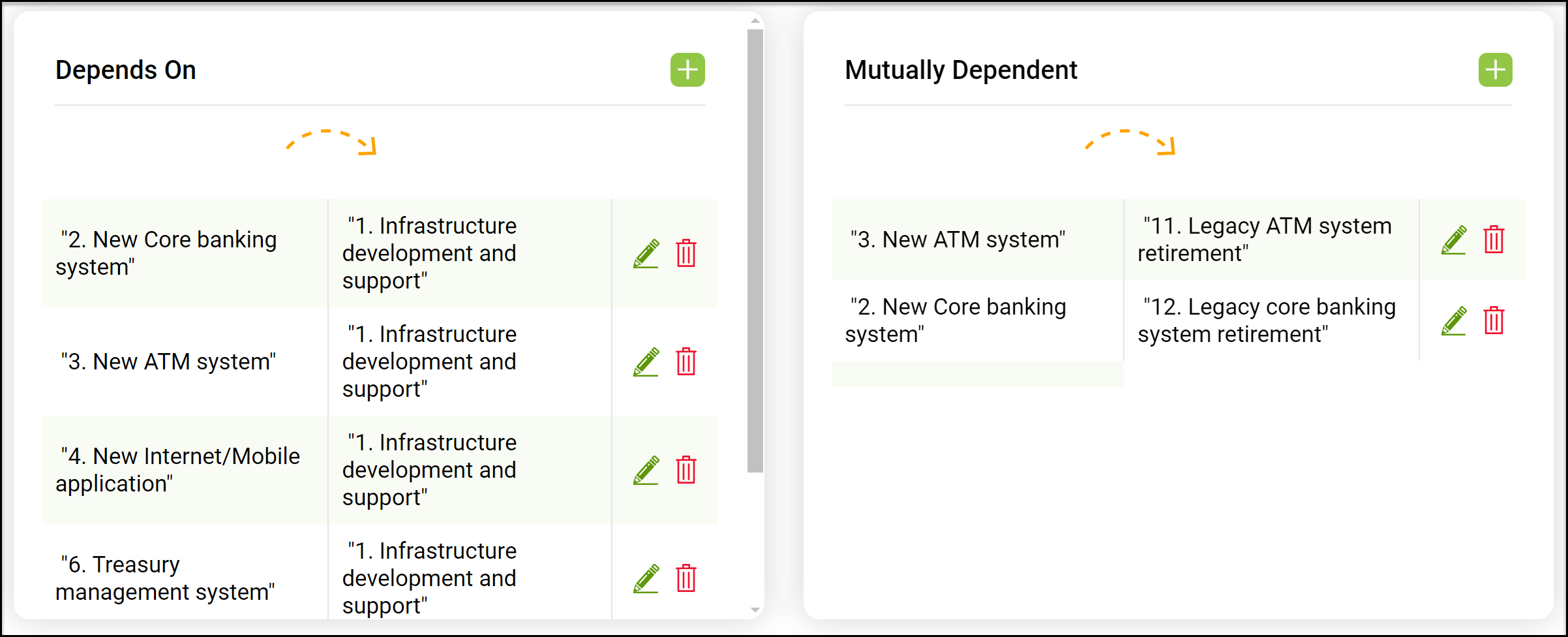The width and height of the screenshot is (1568, 637).
Task: Select the "Depends On" panel header
Action: 125,70
